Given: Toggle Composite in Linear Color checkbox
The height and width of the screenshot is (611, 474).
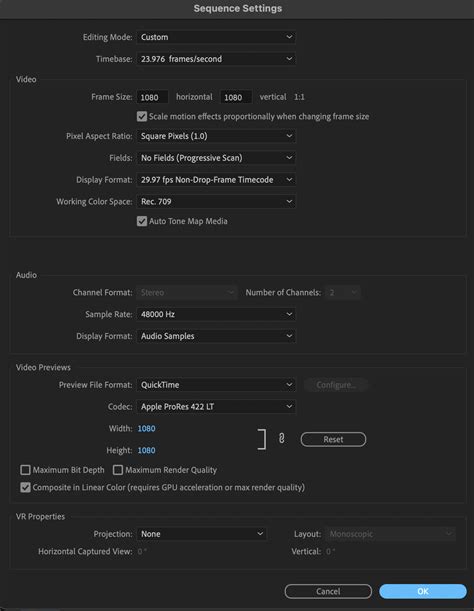Looking at the screenshot, I should 25,487.
